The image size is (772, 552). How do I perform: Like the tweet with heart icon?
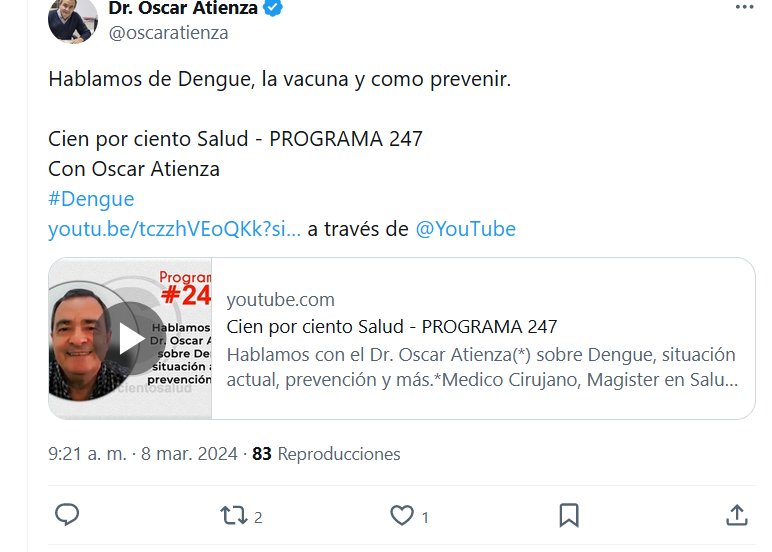402,515
